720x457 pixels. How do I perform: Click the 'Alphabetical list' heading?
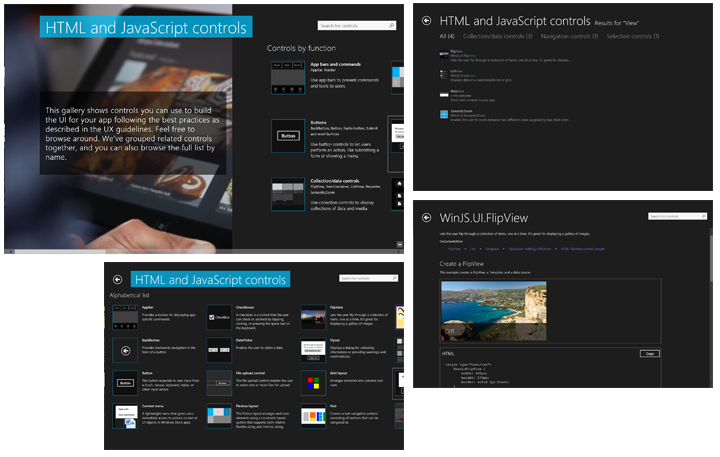129,295
